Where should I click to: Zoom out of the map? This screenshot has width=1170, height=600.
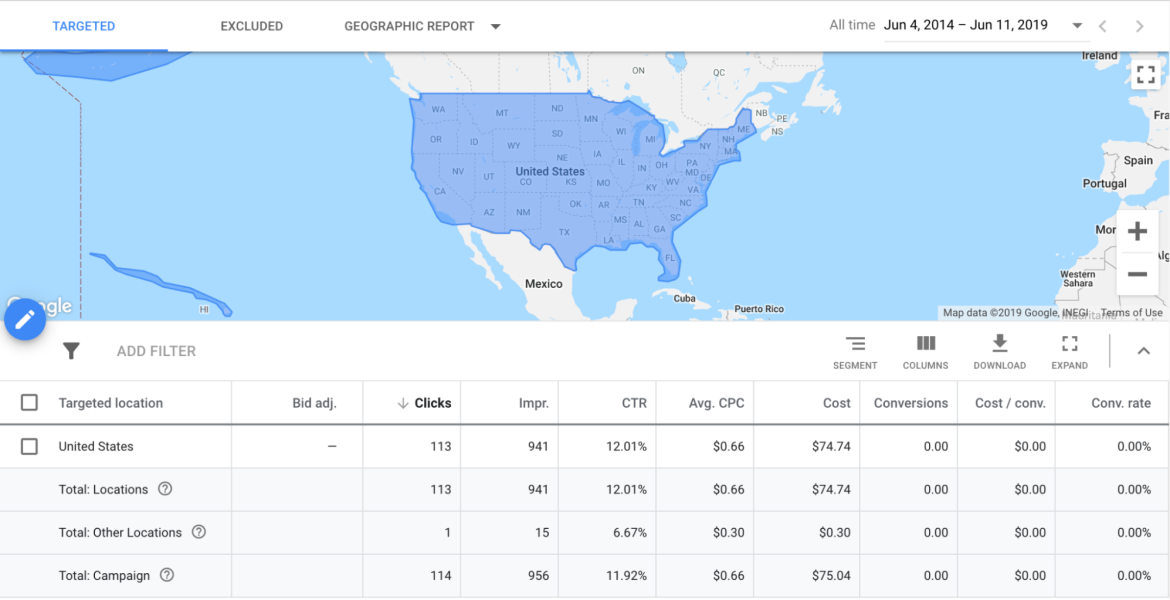coord(1137,273)
